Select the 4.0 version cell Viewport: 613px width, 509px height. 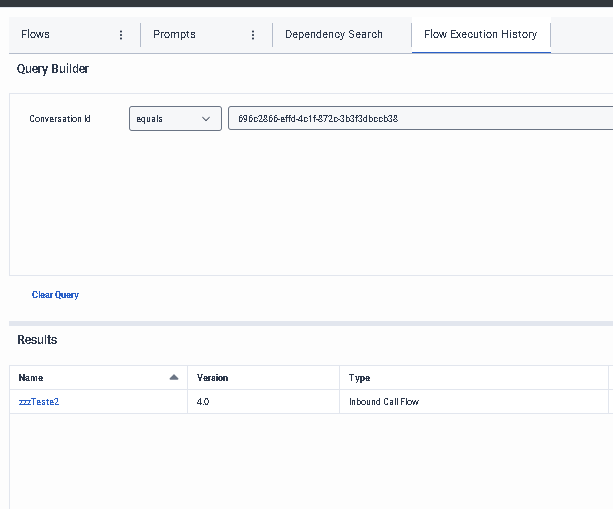tap(203, 401)
